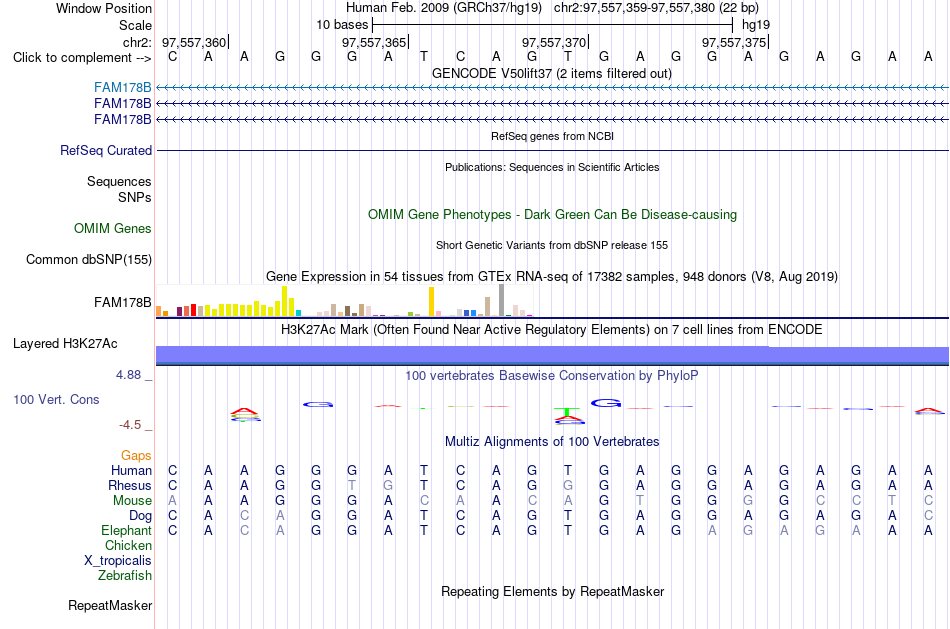
Task: Select the 'Dog' species label
Action: [140, 516]
